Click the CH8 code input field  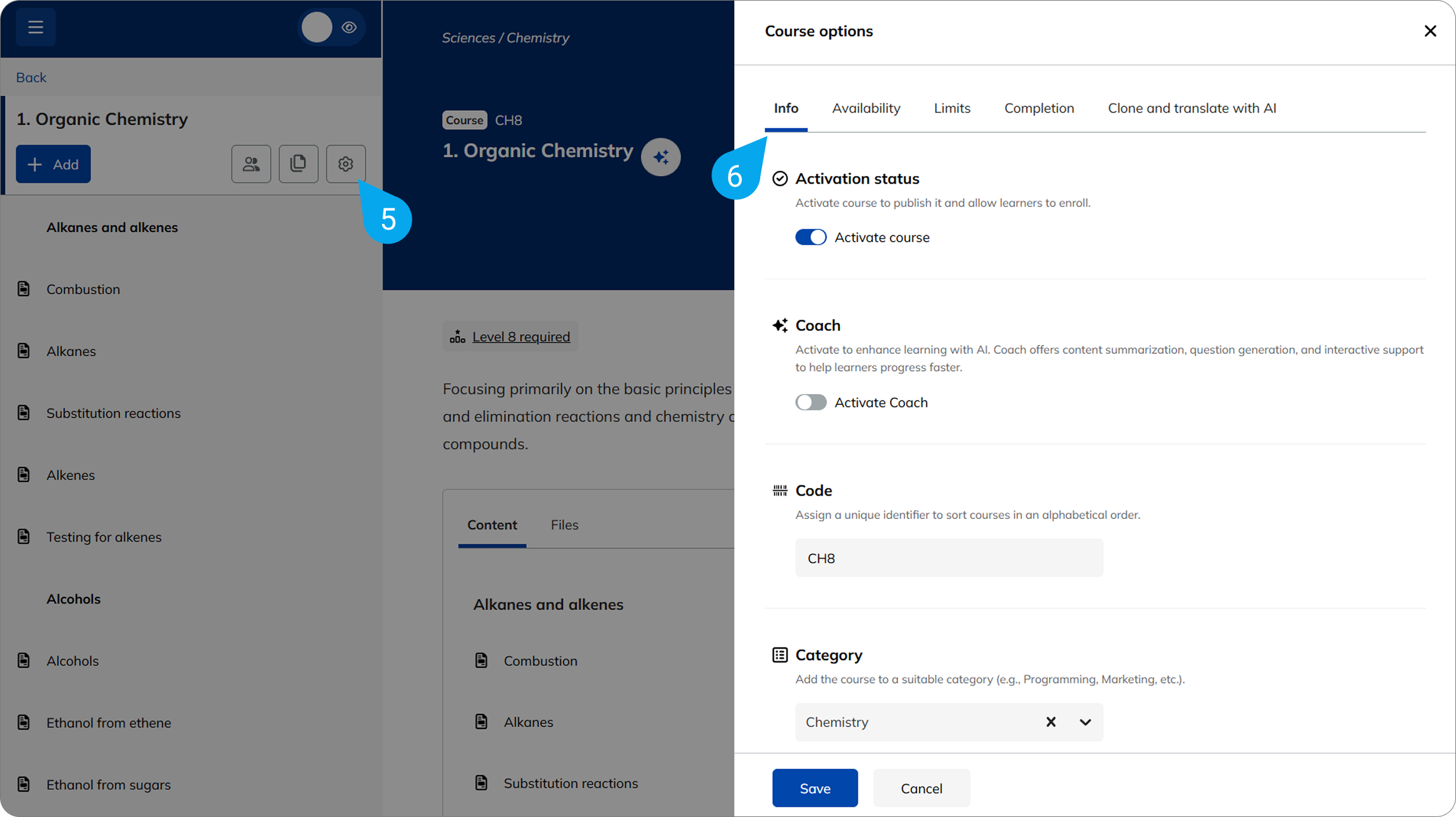(949, 558)
